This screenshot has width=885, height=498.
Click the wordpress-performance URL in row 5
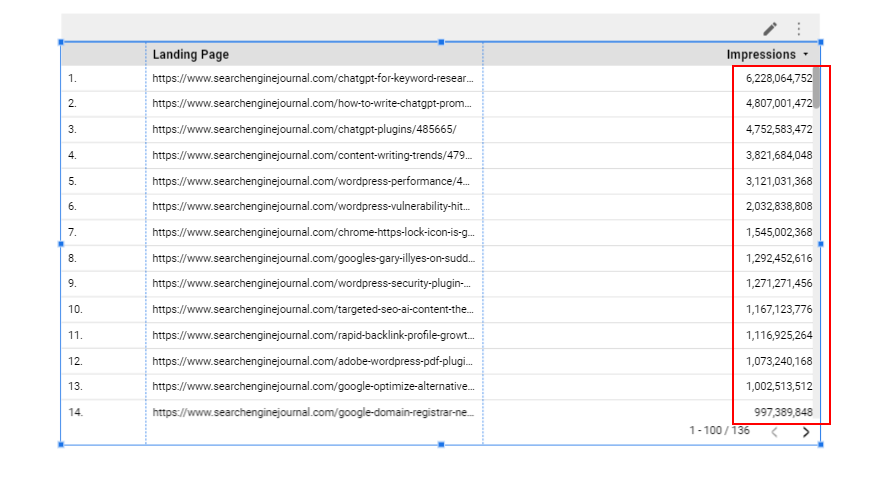[x=313, y=181]
